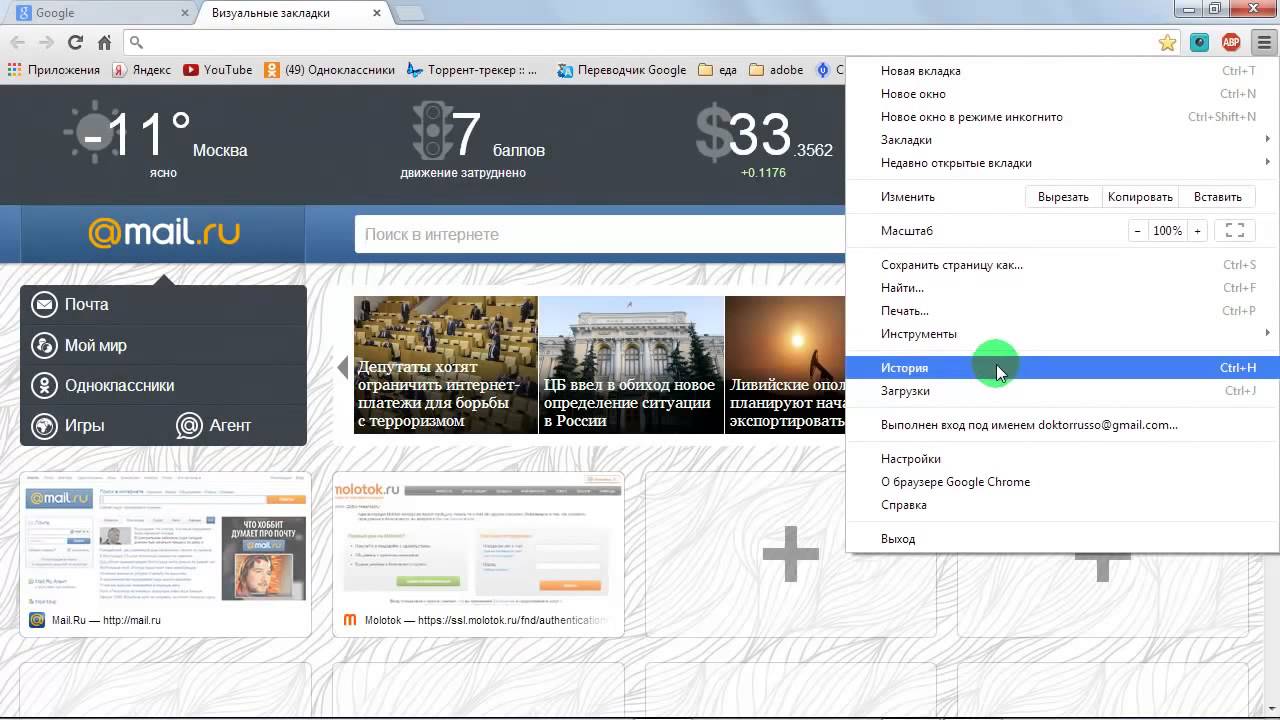Open the Приложения apps shortcut
This screenshot has height=720, width=1280.
click(x=54, y=70)
